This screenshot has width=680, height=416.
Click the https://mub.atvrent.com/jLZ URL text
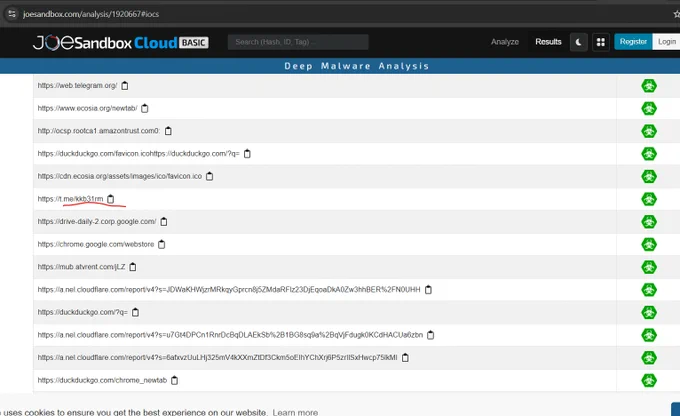81,267
